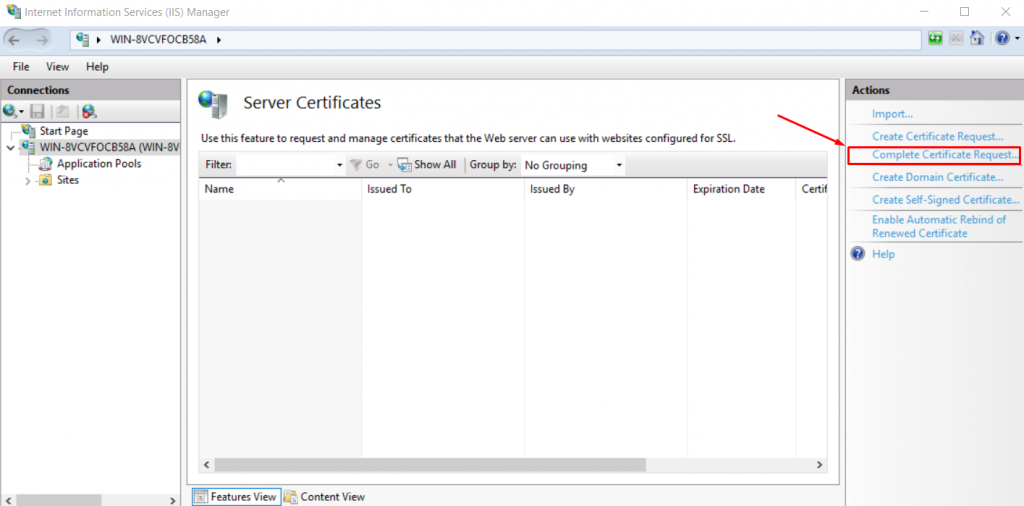Switch to Features View tab
This screenshot has width=1024, height=506.
pyautogui.click(x=237, y=497)
